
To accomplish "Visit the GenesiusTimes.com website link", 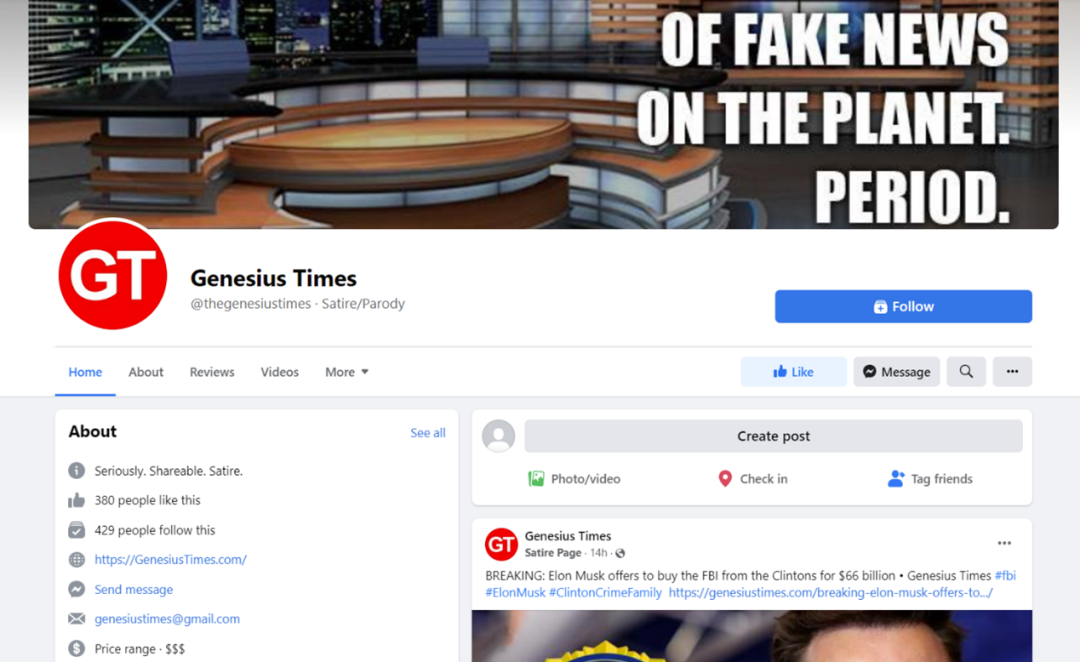I will [170, 559].
